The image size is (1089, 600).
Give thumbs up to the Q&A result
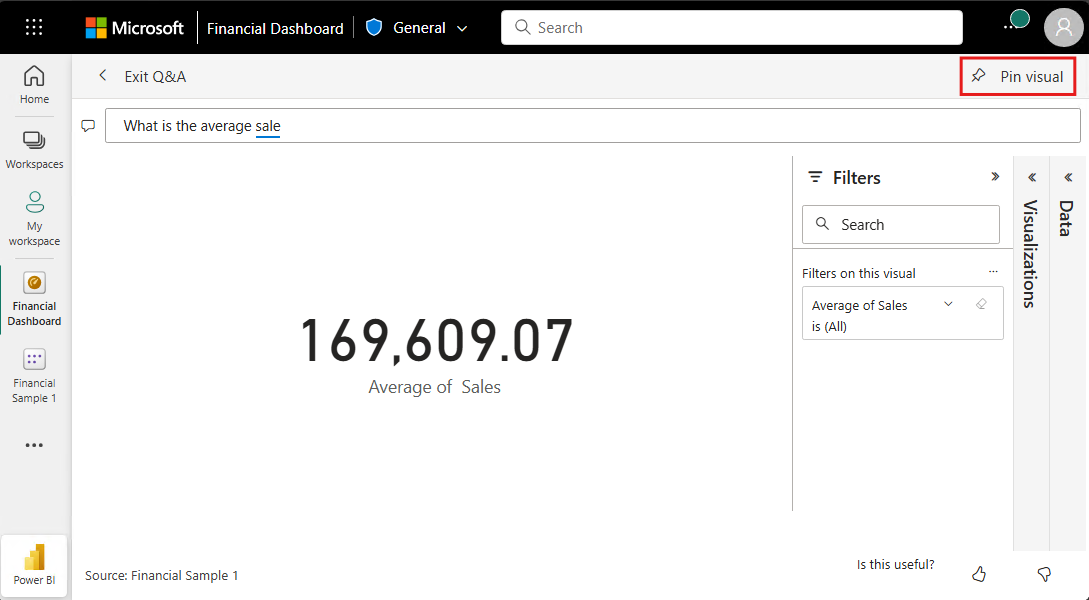pyautogui.click(x=978, y=574)
